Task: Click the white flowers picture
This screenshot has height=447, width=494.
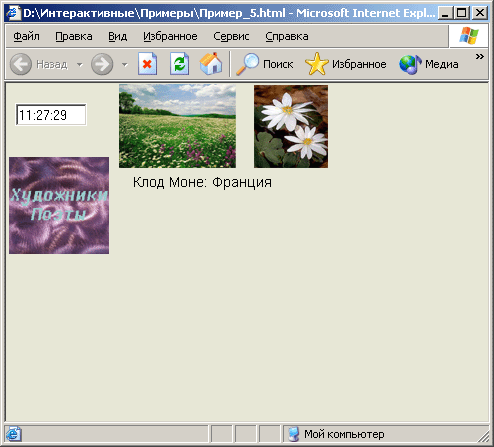Action: [x=291, y=126]
